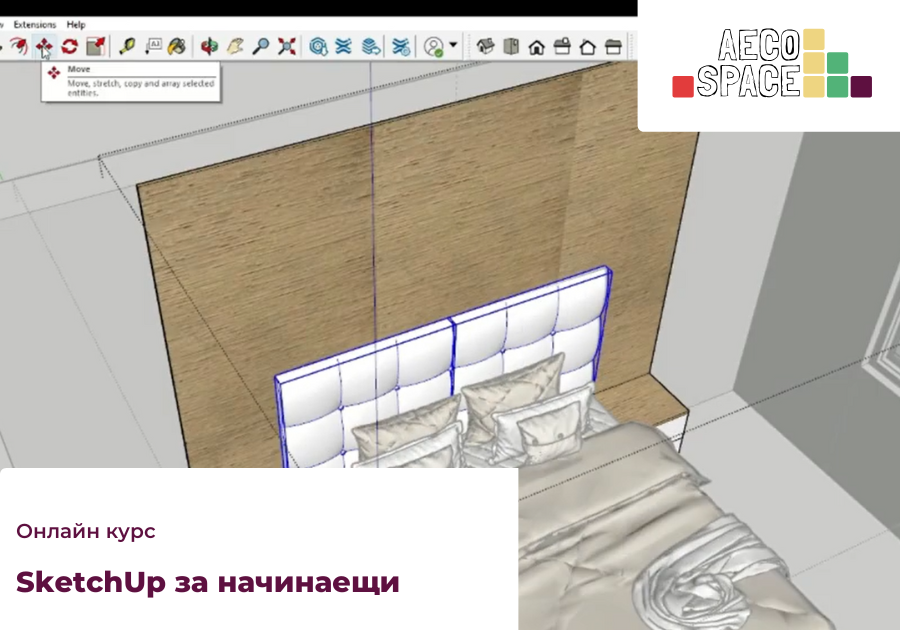The image size is (900, 630).
Task: Select the Pan hand tool
Action: (x=235, y=45)
